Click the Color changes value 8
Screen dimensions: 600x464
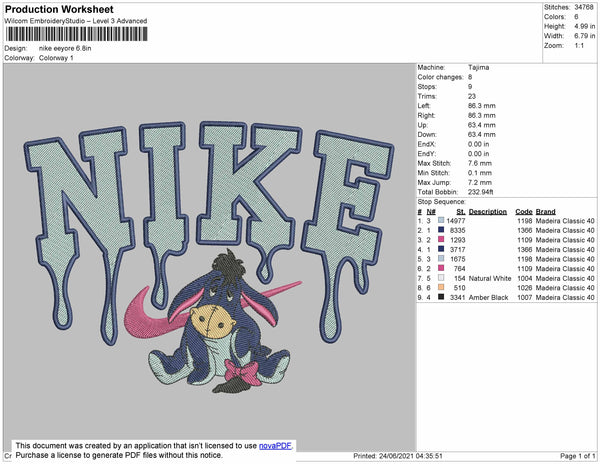tap(470, 77)
